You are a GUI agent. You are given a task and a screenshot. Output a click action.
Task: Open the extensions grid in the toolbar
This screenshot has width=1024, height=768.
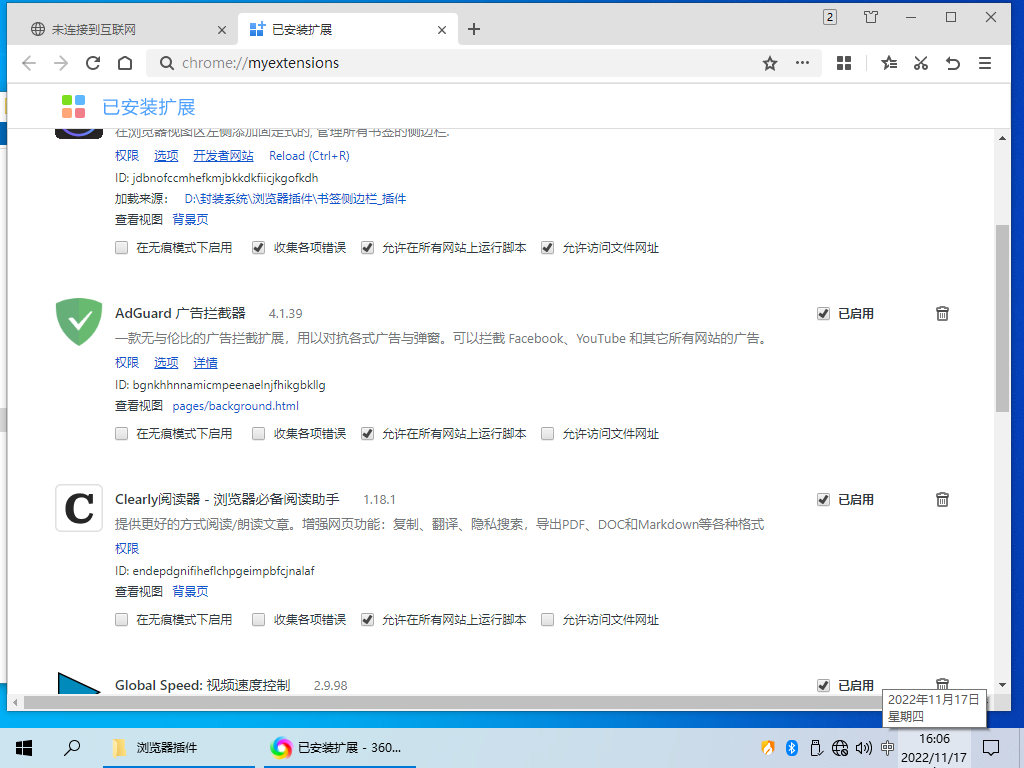(844, 63)
